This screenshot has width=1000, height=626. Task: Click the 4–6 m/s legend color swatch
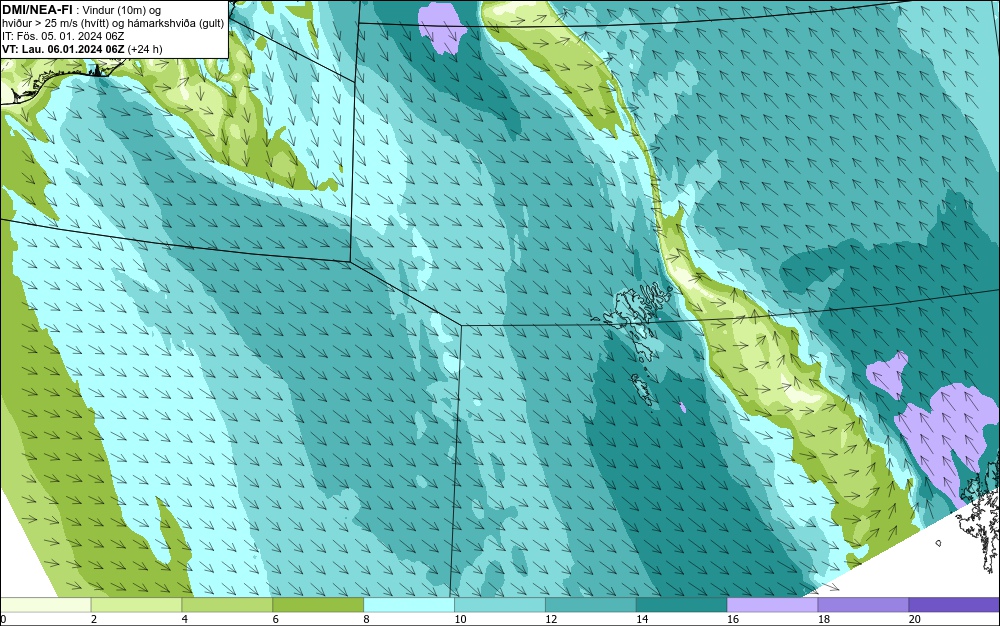click(x=227, y=604)
